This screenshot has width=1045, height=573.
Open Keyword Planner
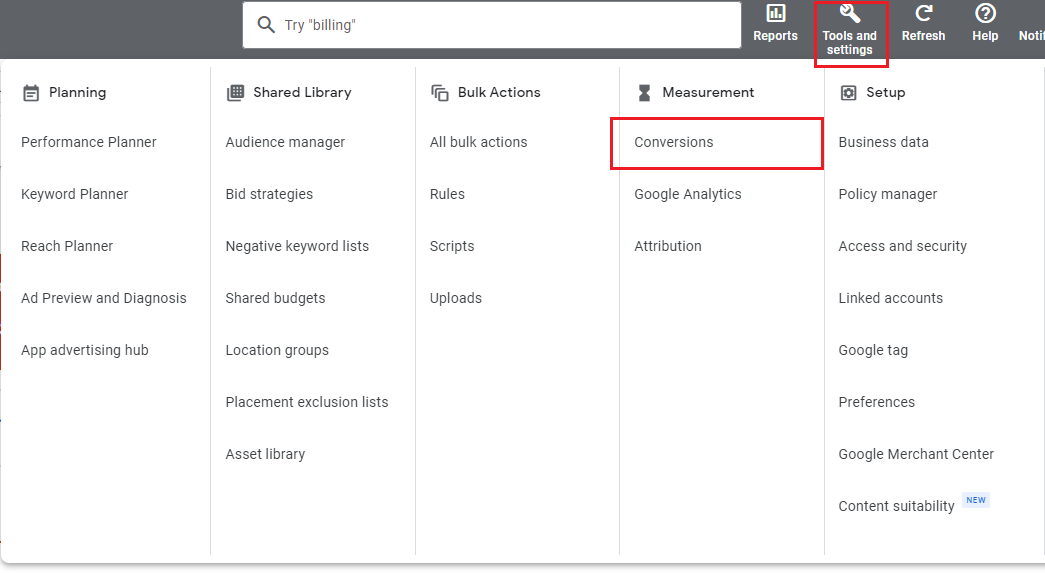(x=75, y=194)
